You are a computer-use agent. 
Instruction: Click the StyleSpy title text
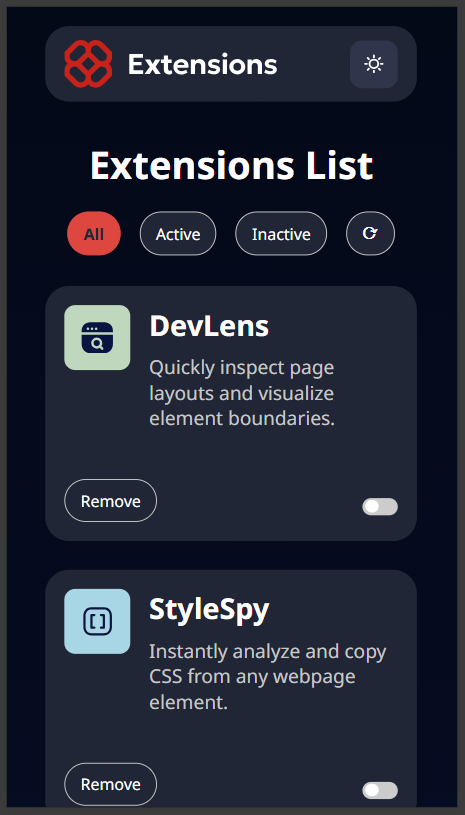[x=209, y=610]
